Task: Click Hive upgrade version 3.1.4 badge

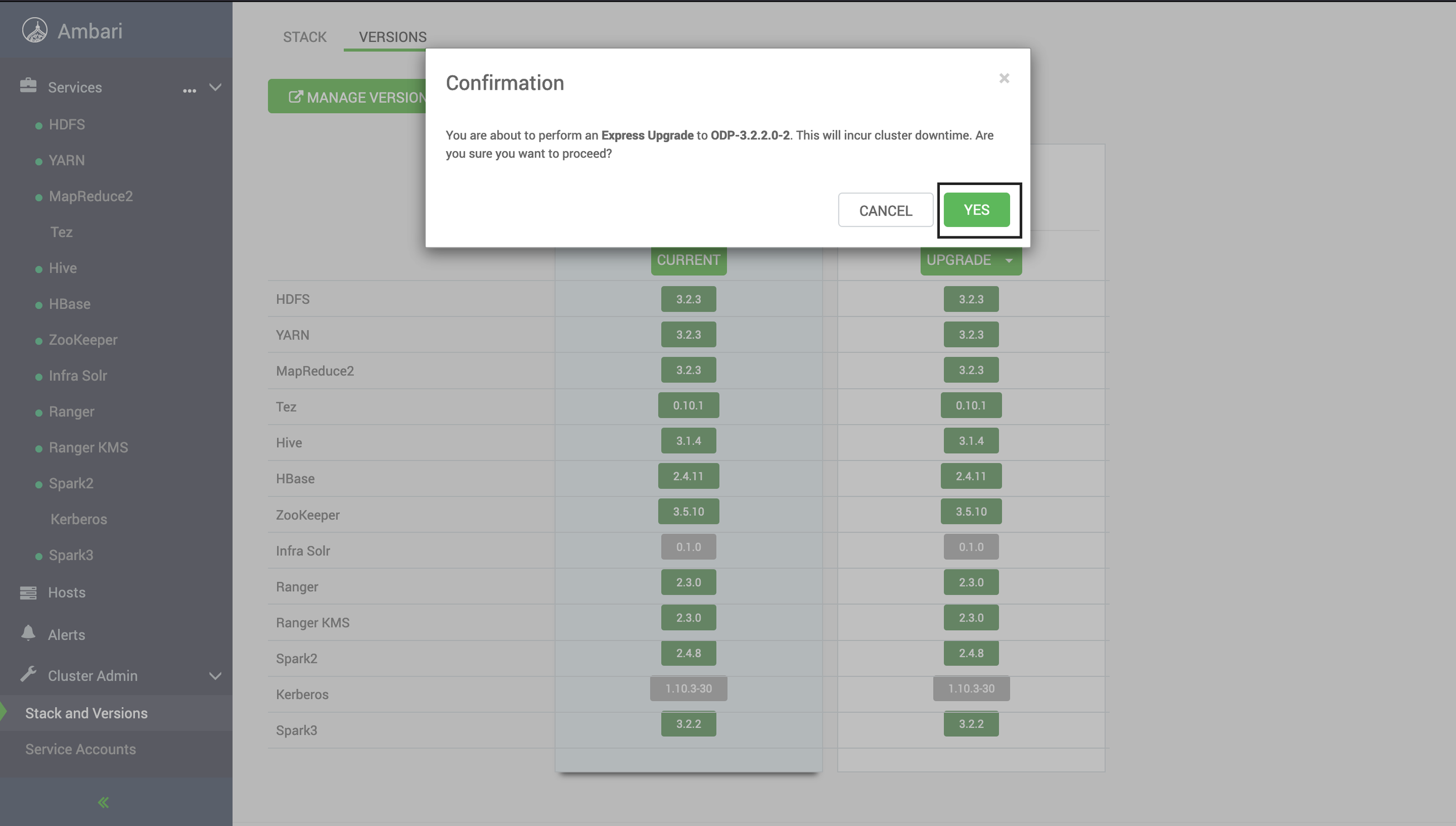Action: (x=971, y=441)
